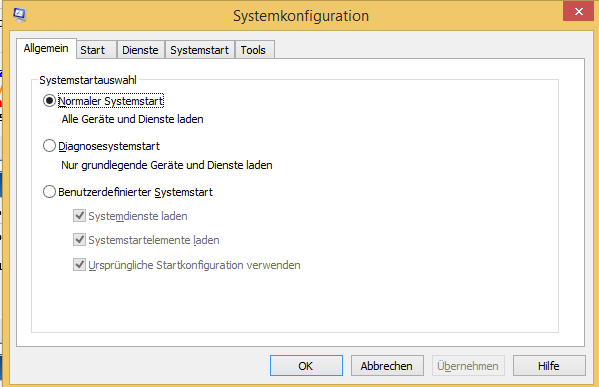This screenshot has width=599, height=387.
Task: Open help via the Hilfe button
Action: click(x=549, y=366)
